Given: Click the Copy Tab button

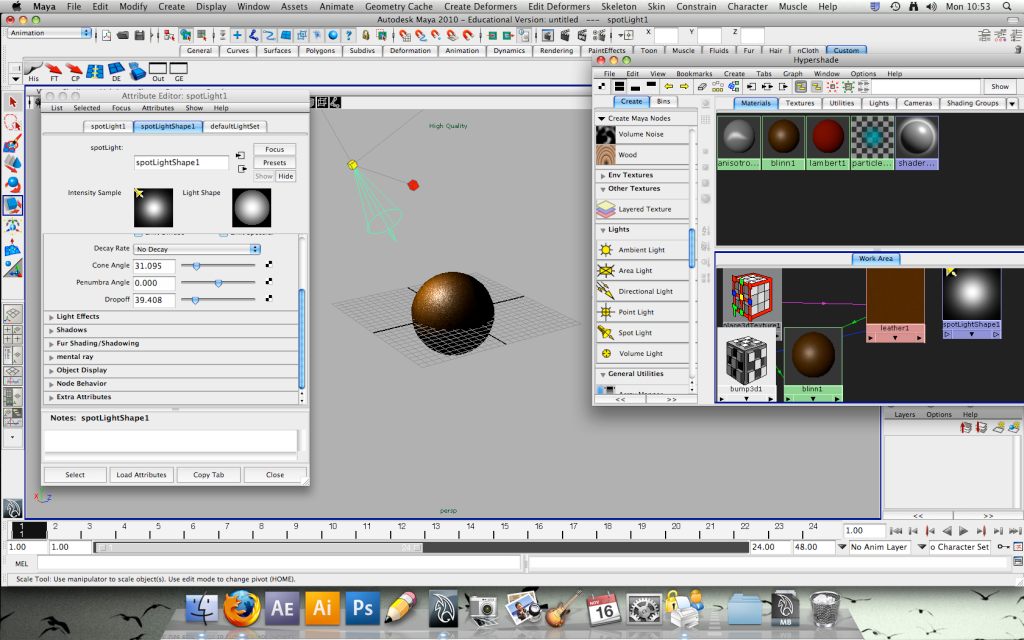Looking at the screenshot, I should pos(208,475).
